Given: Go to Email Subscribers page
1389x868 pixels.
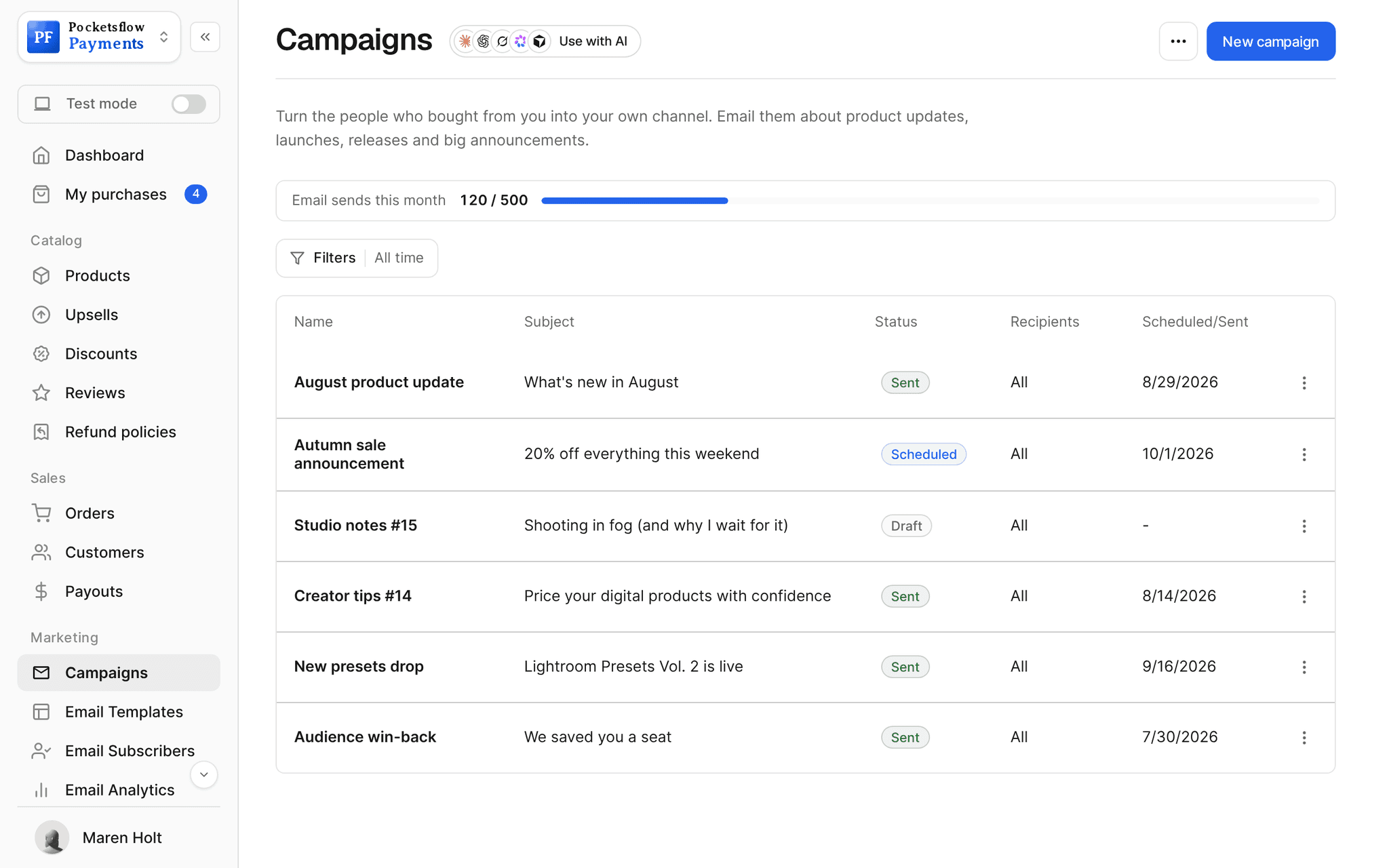Looking at the screenshot, I should [119, 751].
